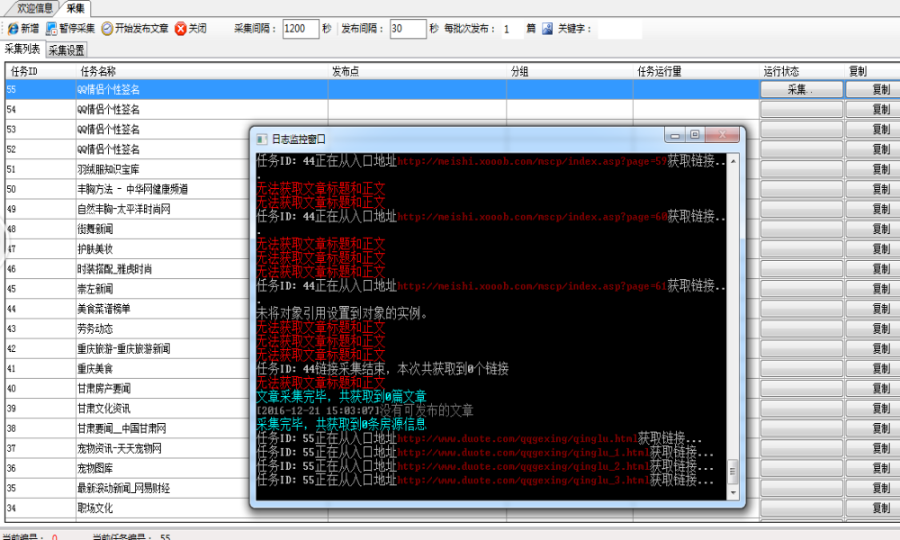
Task: Click the icon left of 关键字 label
Action: pyautogui.click(x=547, y=28)
